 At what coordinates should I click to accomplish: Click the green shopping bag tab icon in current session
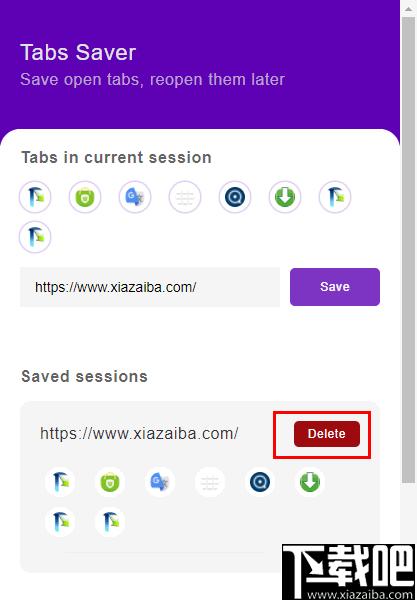(x=85, y=197)
